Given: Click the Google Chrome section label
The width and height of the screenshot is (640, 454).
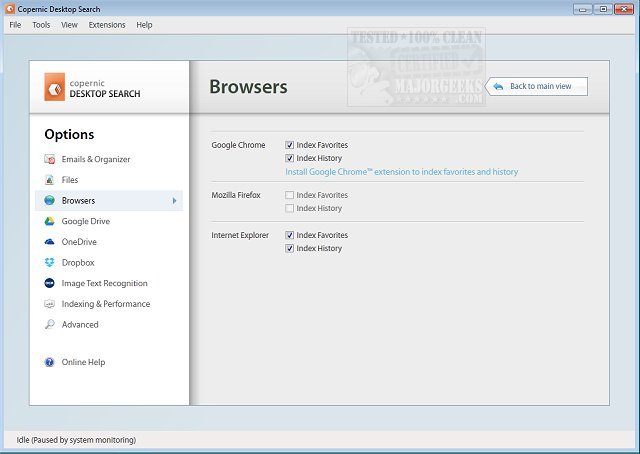Looking at the screenshot, I should [238, 145].
